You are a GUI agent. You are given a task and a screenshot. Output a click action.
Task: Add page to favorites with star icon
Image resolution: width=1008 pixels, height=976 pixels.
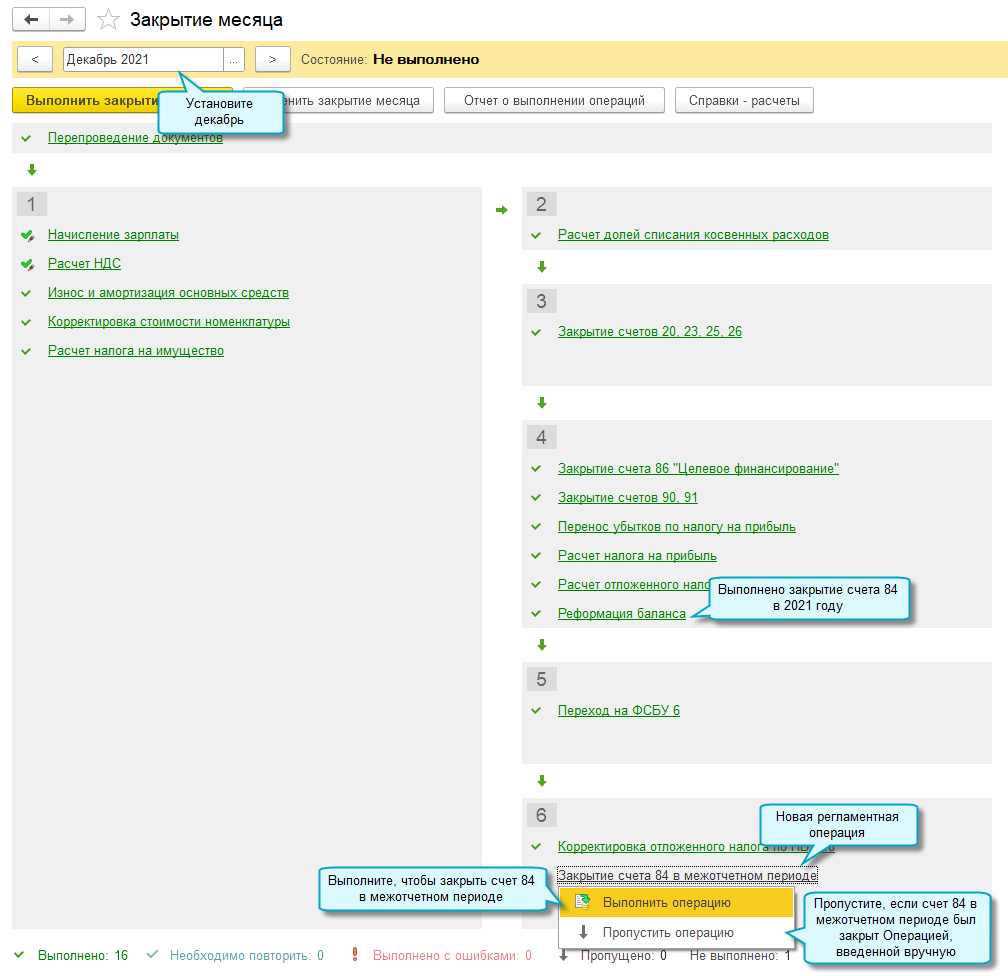109,20
